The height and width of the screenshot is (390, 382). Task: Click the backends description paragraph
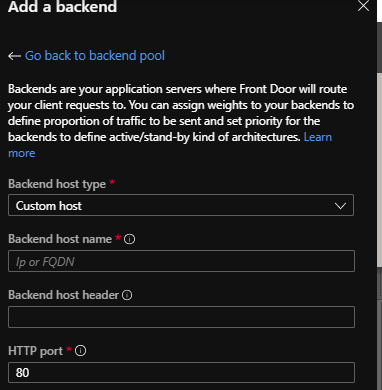pyautogui.click(x=181, y=121)
